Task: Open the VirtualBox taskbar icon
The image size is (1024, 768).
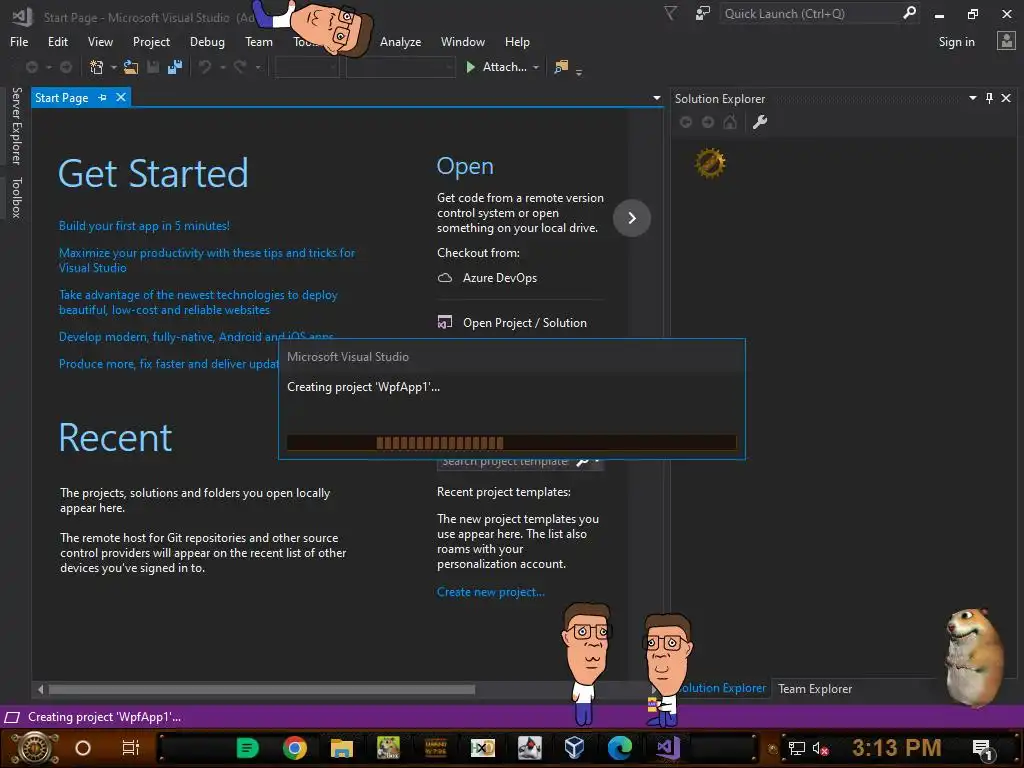Action: pos(574,748)
